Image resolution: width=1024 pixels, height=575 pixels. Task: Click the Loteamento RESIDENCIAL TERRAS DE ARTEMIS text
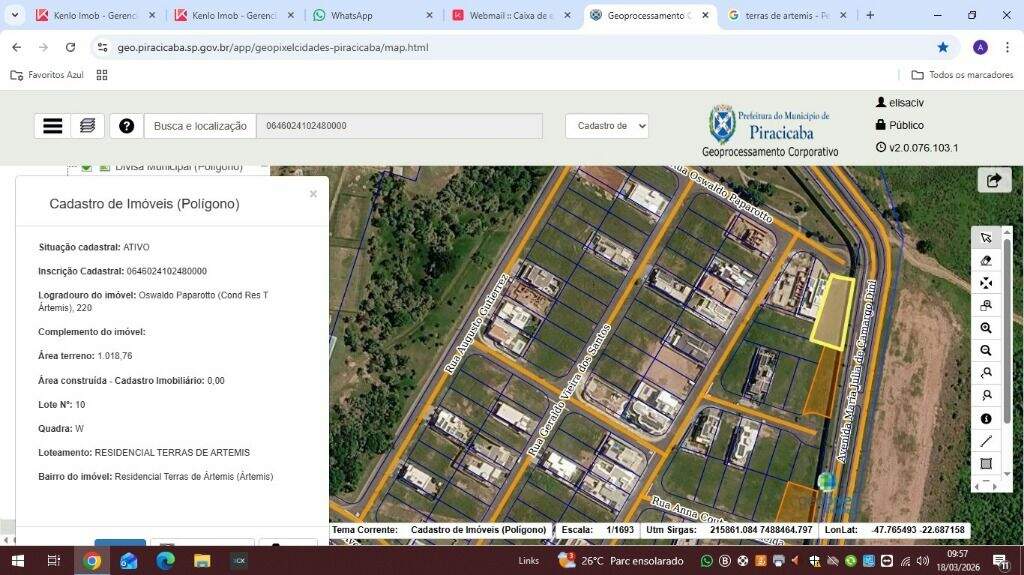[x=144, y=452]
